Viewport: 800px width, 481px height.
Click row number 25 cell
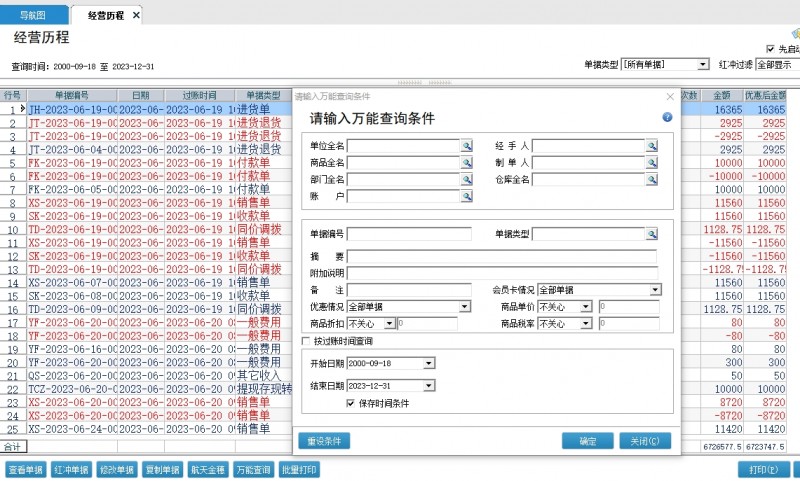click(x=13, y=429)
